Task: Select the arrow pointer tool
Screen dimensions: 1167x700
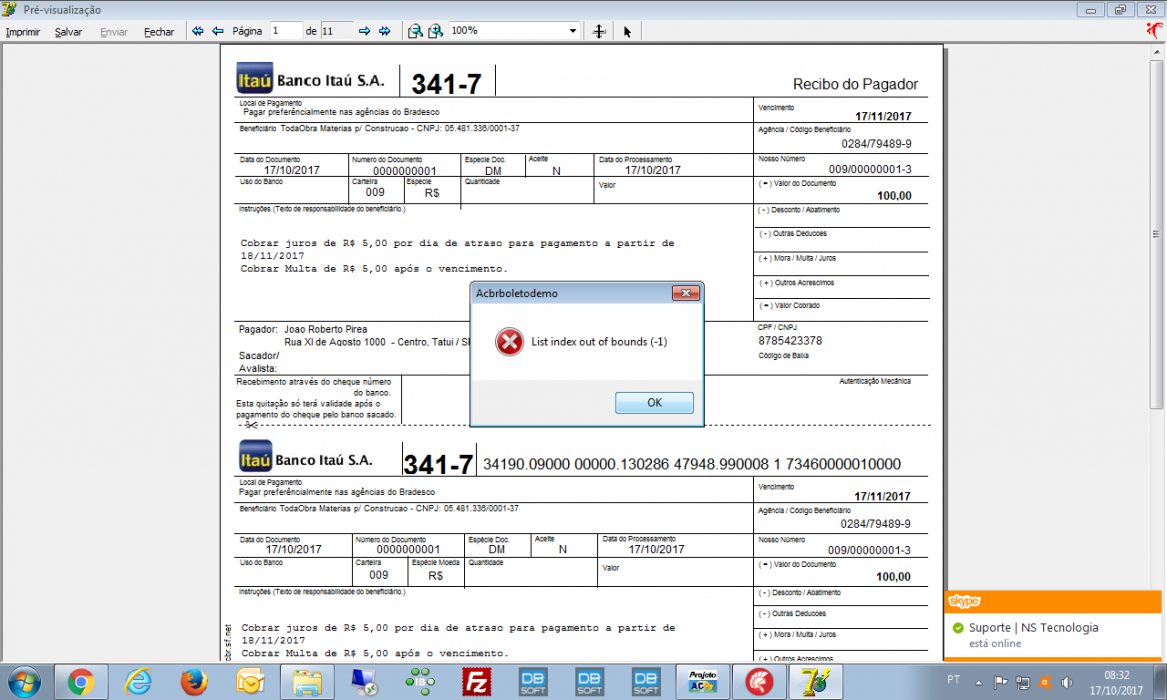Action: coord(627,31)
